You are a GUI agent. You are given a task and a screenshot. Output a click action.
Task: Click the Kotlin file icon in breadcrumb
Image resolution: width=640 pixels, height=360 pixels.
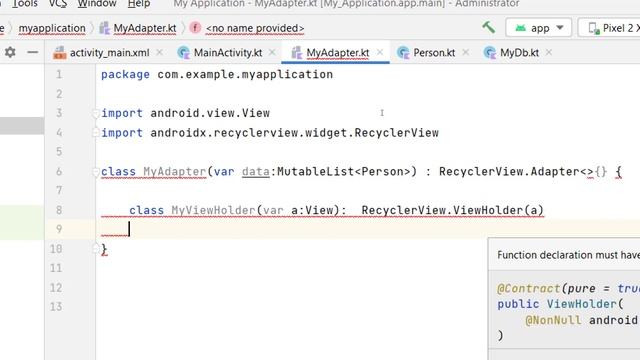click(x=105, y=28)
